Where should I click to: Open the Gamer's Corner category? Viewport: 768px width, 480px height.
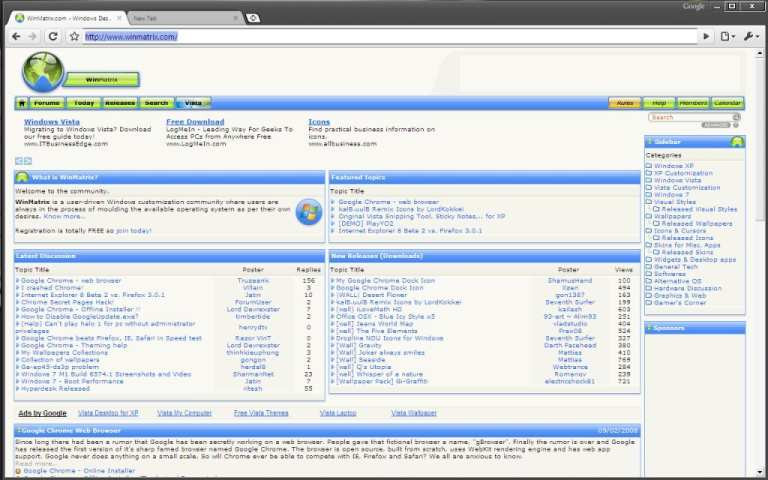tap(680, 303)
